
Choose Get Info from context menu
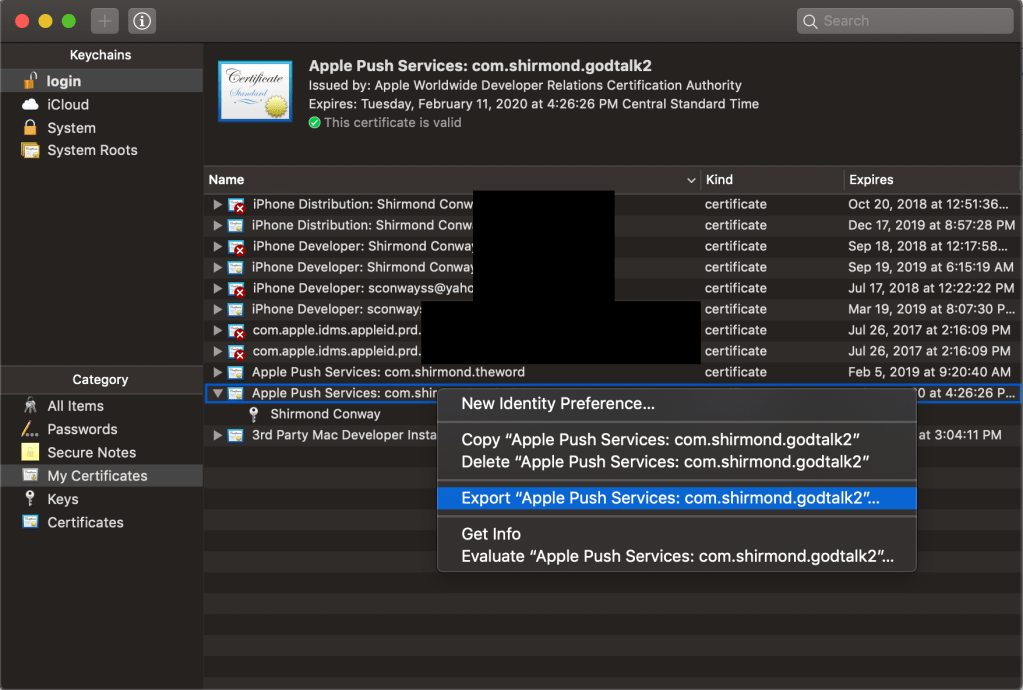[x=491, y=534]
